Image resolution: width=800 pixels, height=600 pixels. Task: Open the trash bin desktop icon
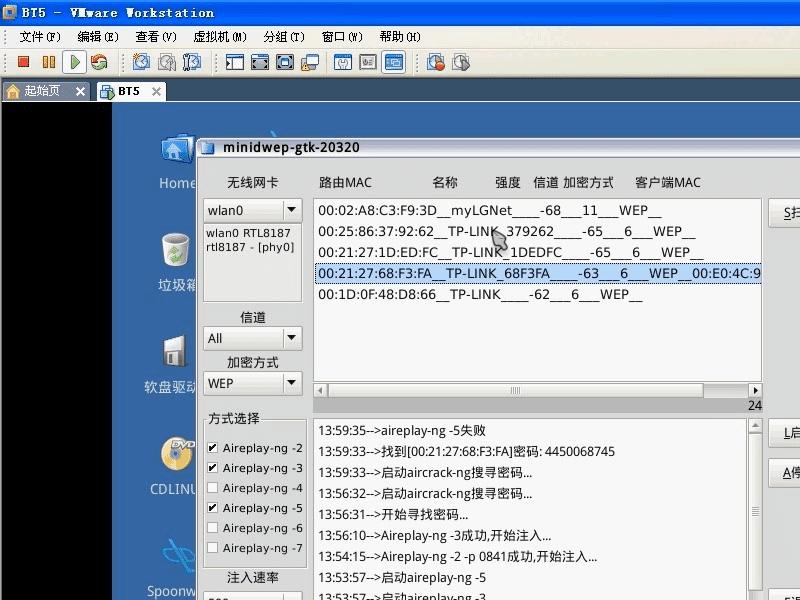tap(176, 249)
